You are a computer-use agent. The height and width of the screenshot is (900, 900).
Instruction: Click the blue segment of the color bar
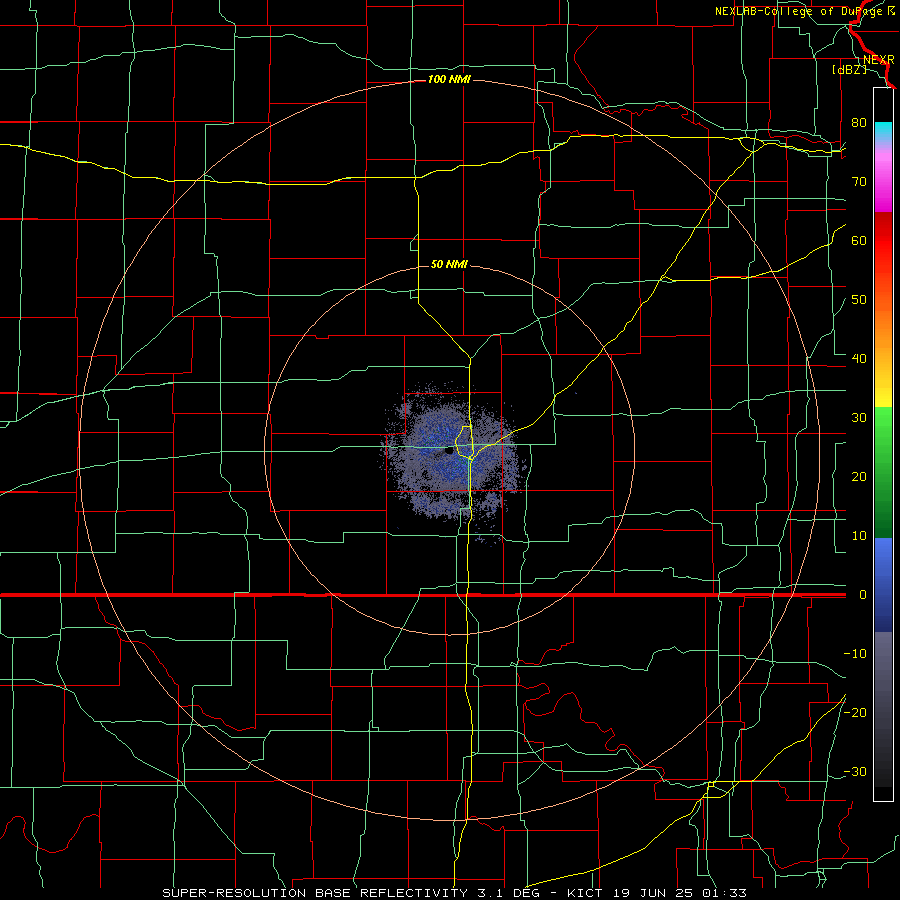click(x=883, y=585)
